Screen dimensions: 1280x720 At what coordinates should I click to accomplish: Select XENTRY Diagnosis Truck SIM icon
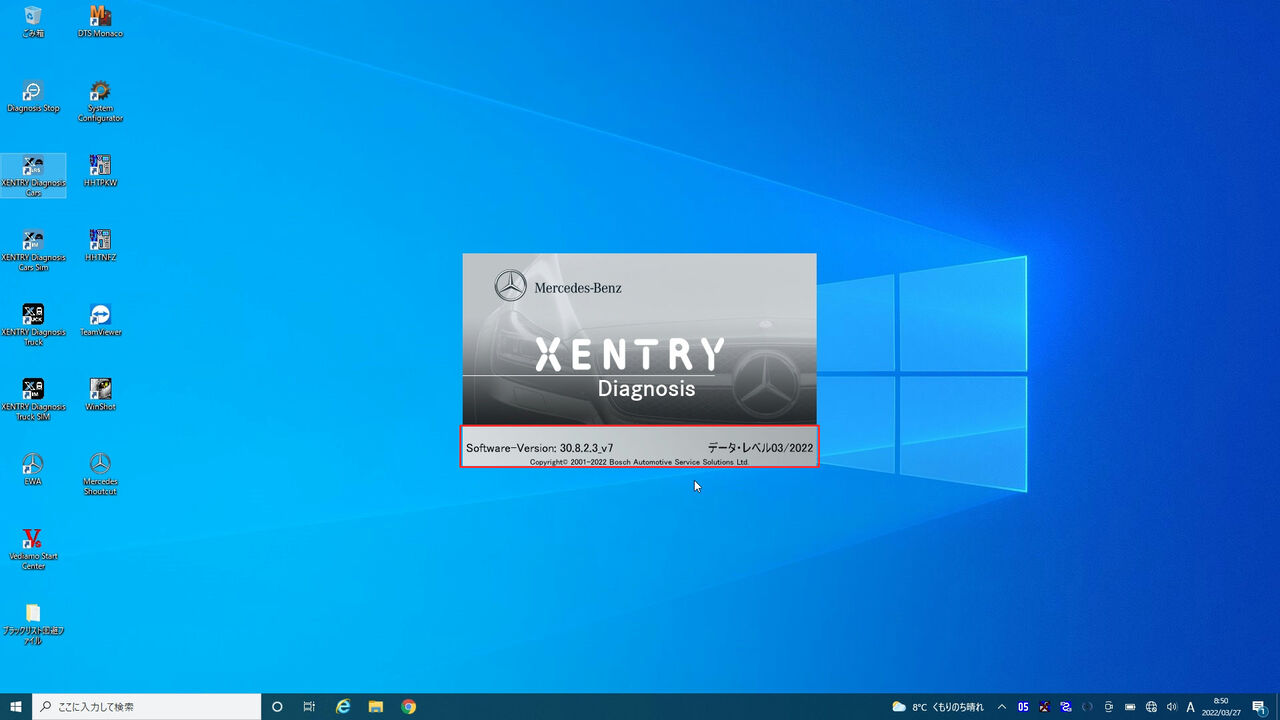click(x=33, y=400)
